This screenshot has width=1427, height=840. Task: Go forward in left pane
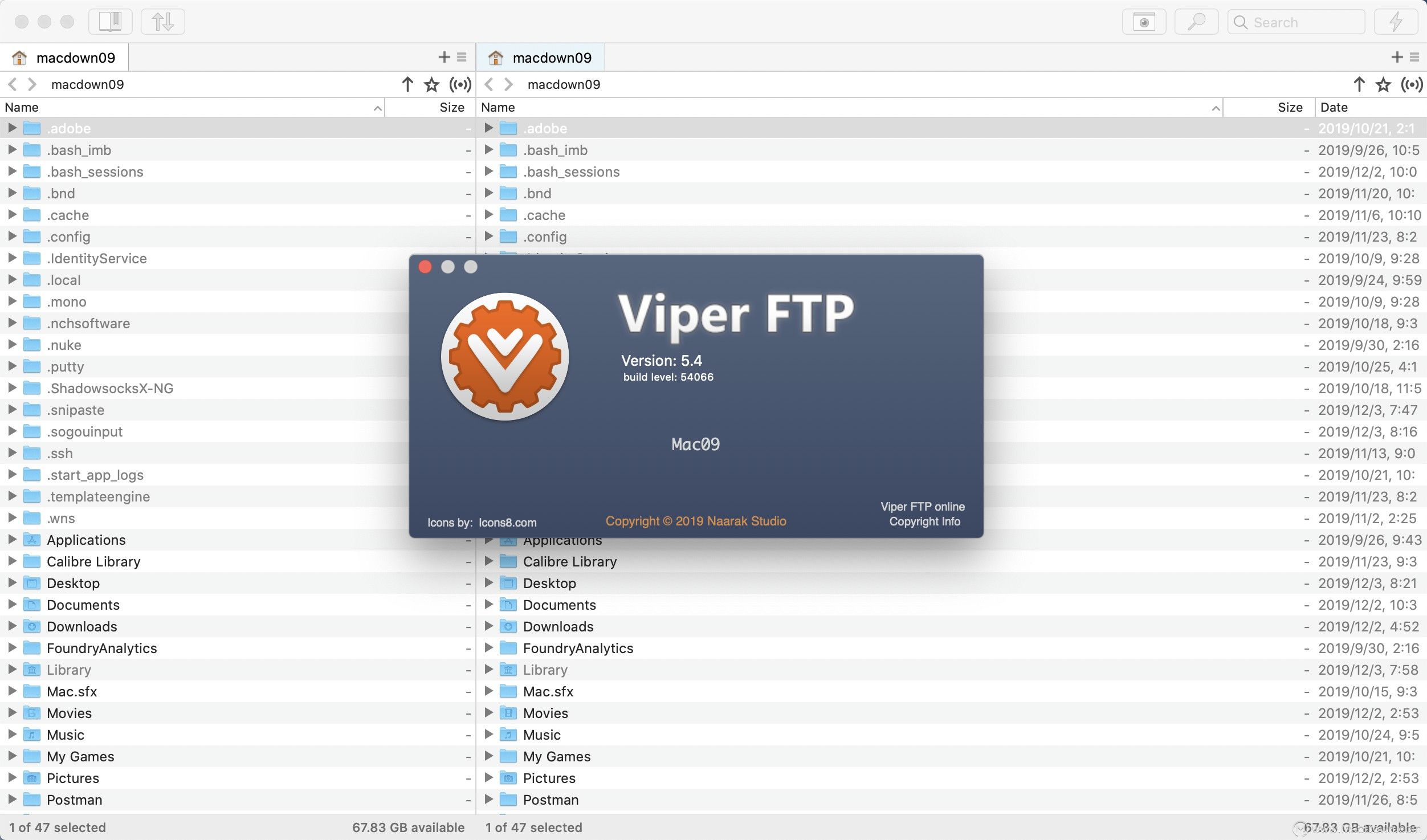click(x=32, y=84)
